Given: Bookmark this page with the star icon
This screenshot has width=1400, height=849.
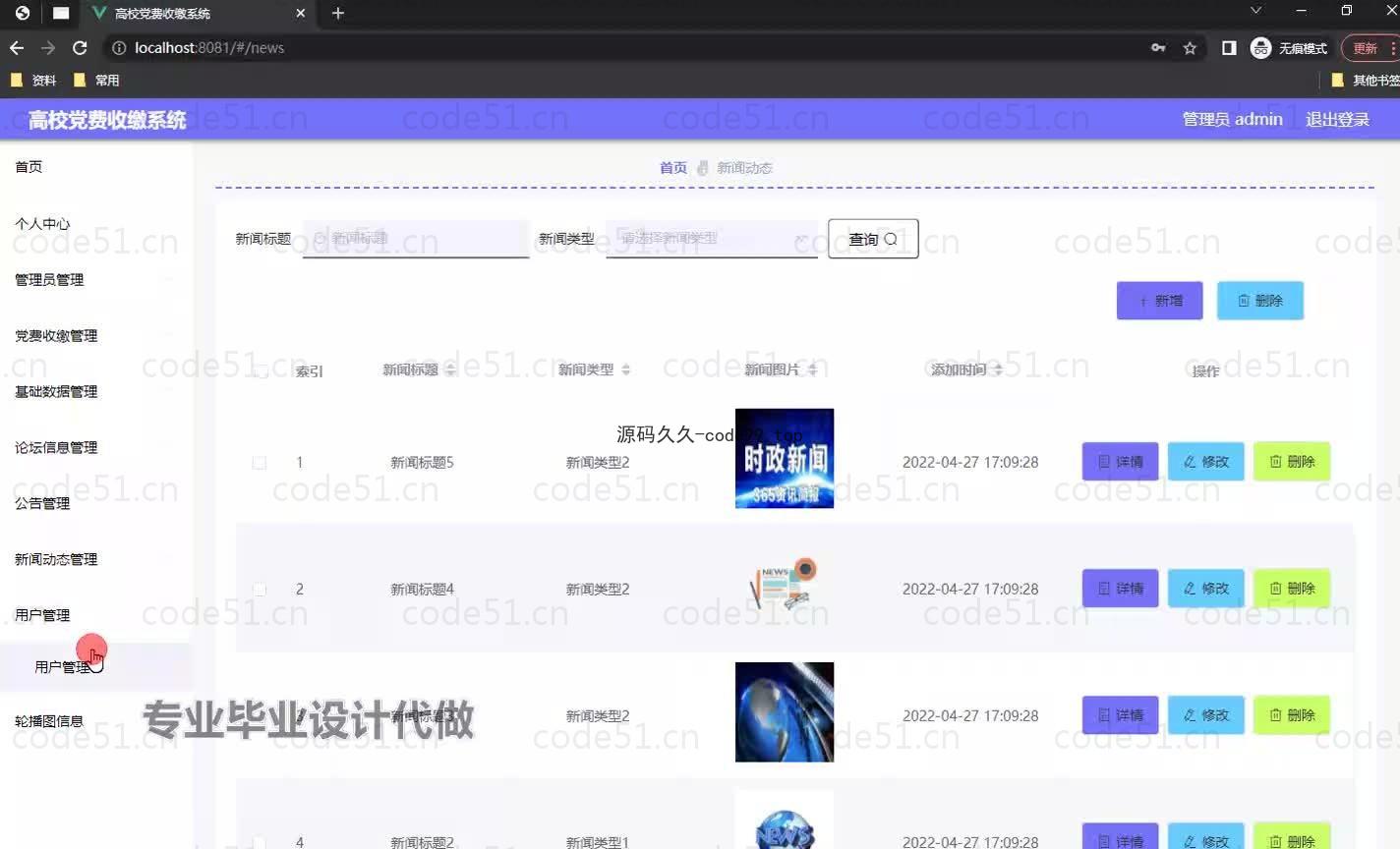Looking at the screenshot, I should coord(1190,47).
